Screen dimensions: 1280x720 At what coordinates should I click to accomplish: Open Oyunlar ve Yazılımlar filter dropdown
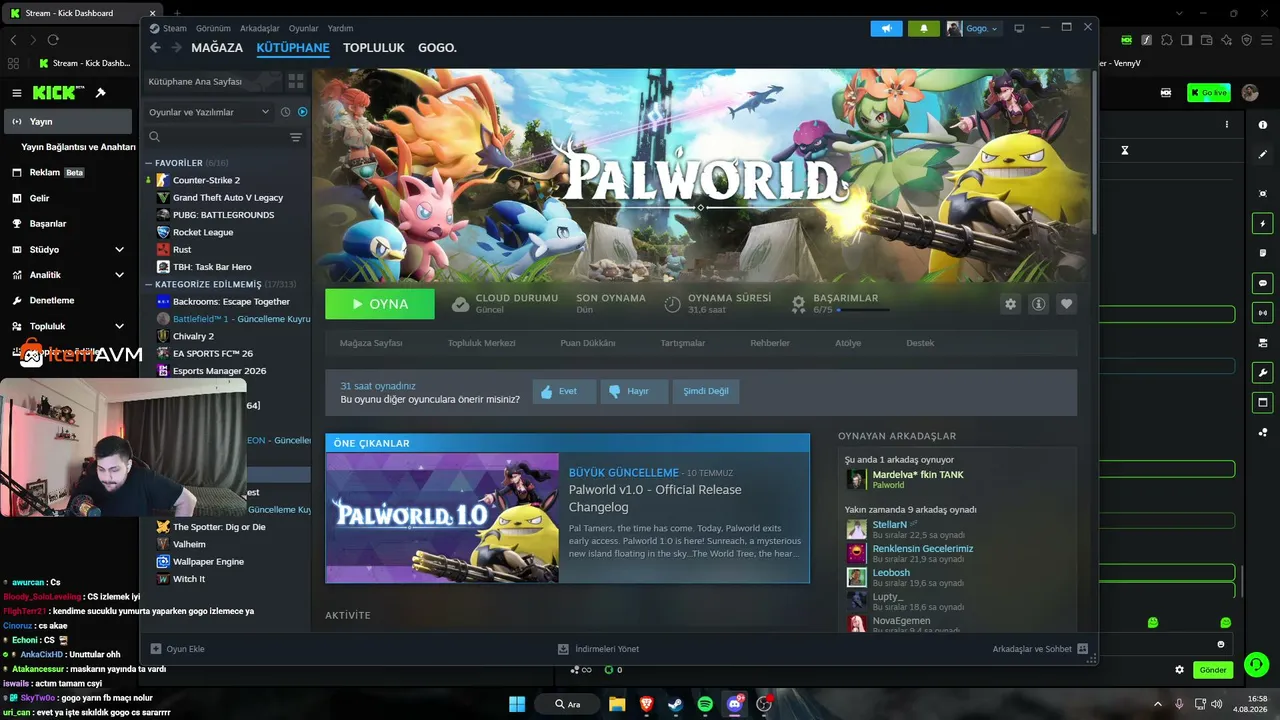209,112
